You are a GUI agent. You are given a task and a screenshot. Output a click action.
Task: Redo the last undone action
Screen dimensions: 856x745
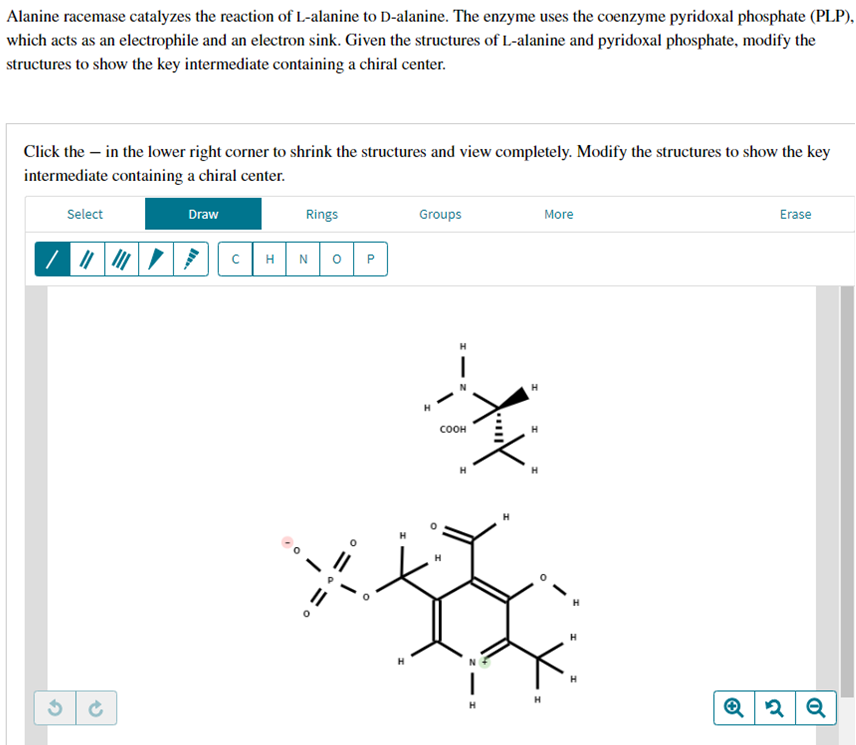pyautogui.click(x=95, y=708)
